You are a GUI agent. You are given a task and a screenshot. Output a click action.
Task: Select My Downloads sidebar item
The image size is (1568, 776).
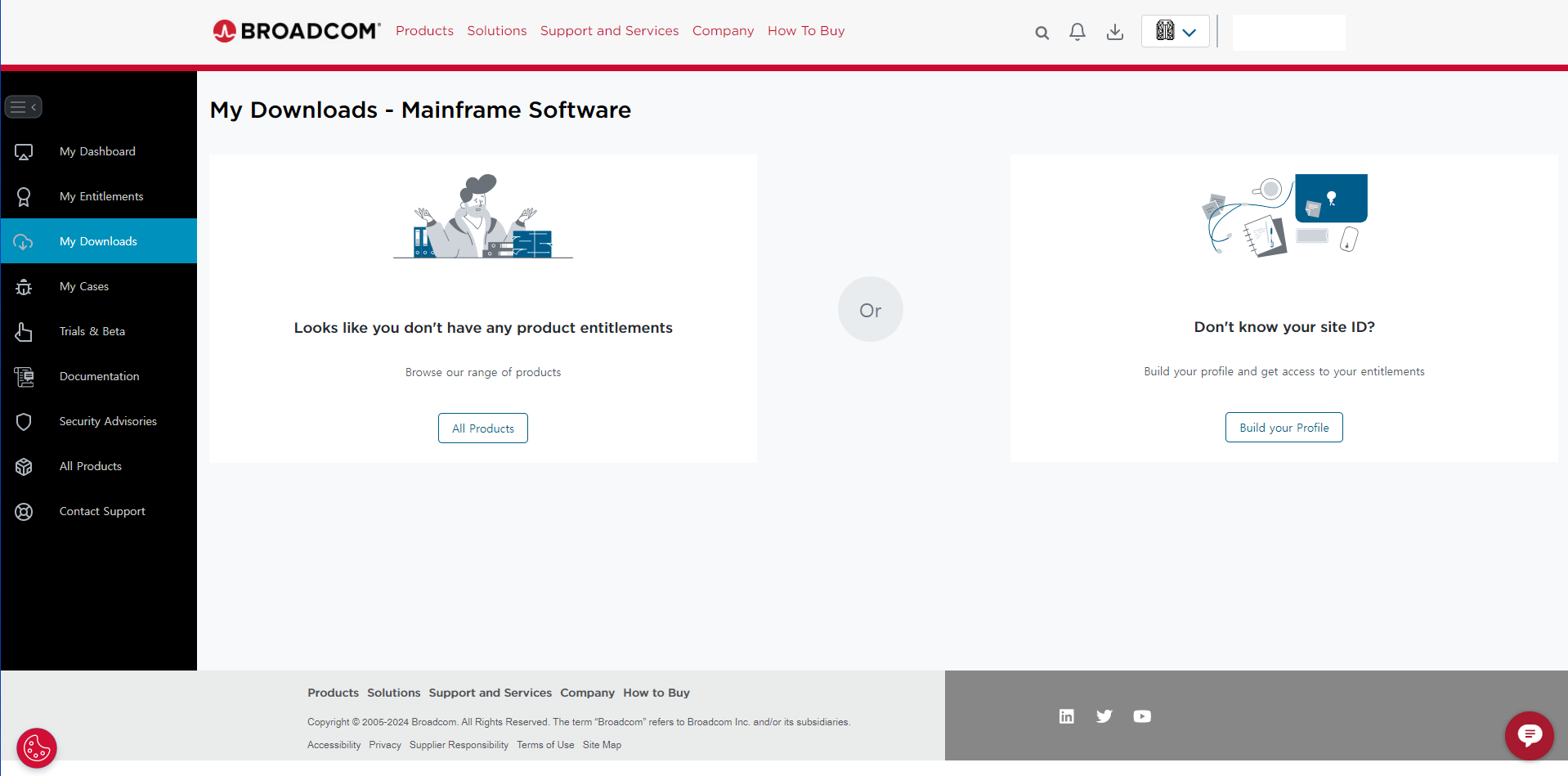point(99,241)
